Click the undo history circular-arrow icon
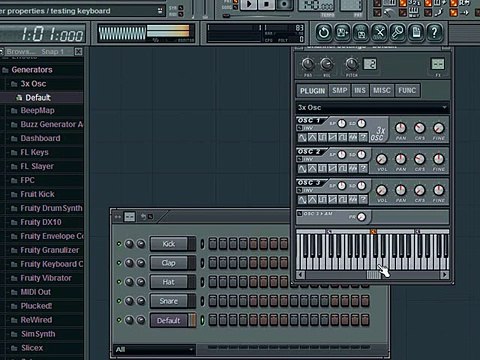Screen dimensions: 480x360 pos(324,33)
